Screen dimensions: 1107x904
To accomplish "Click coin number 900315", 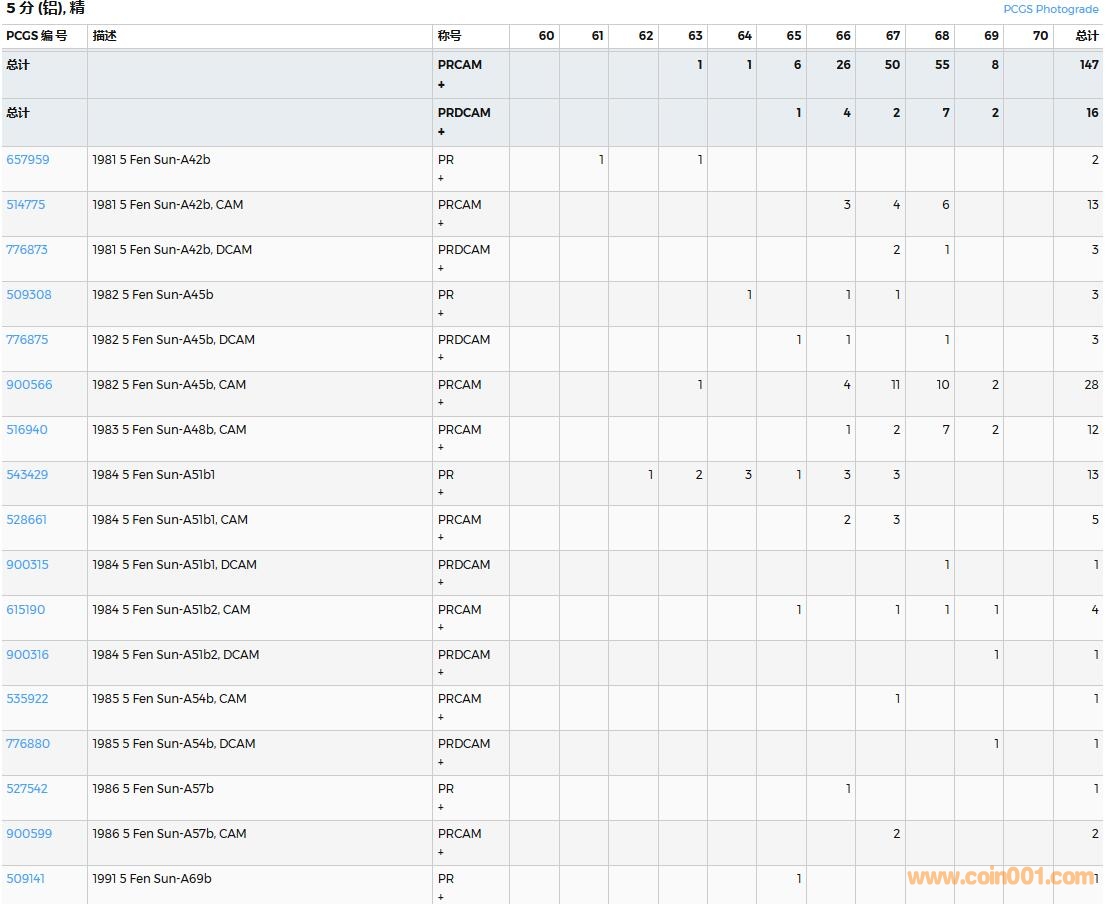I will click(x=27, y=565).
